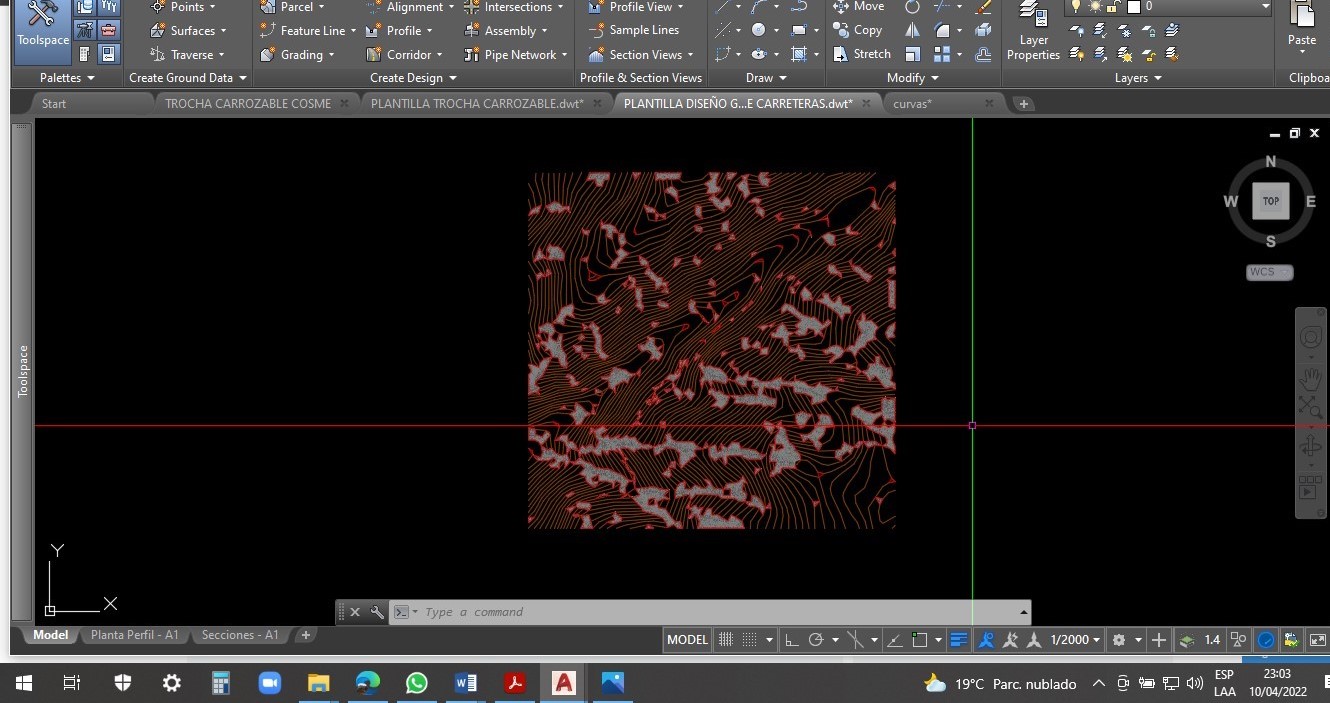
Task: Toggle the drawing grid display
Action: (x=726, y=640)
